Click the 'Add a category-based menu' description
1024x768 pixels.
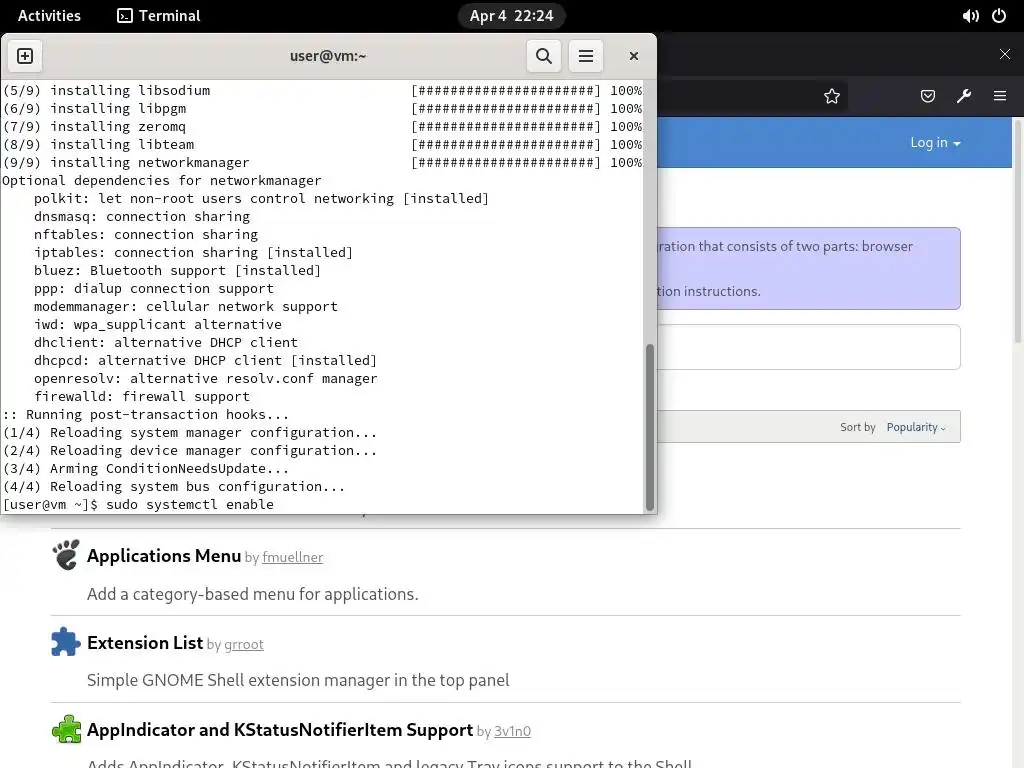(253, 594)
